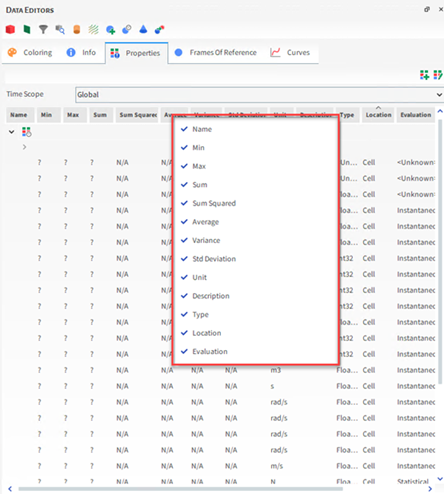Open the Time Scope Global dropdown

click(x=259, y=95)
